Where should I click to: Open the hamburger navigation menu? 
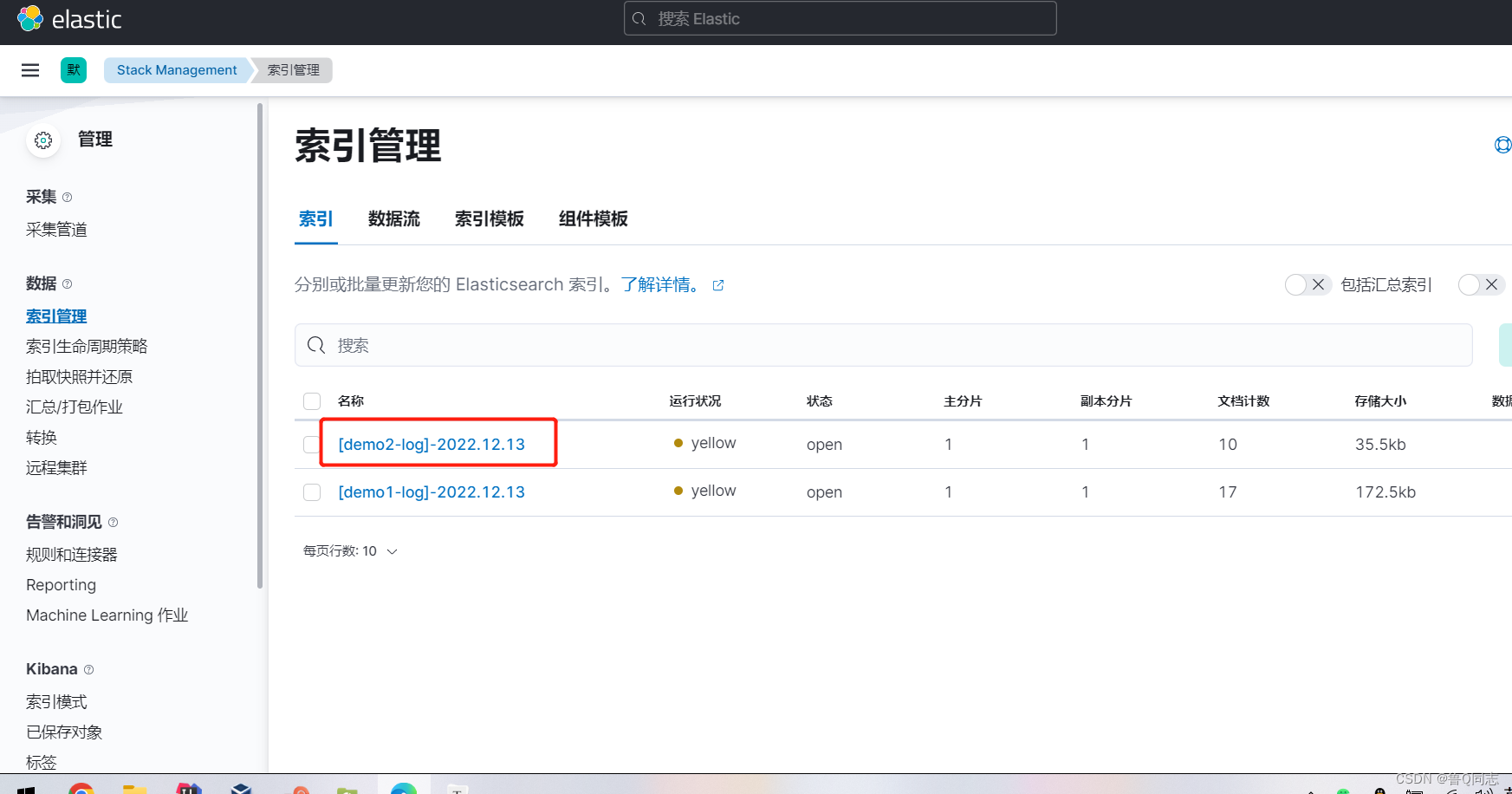pyautogui.click(x=30, y=70)
